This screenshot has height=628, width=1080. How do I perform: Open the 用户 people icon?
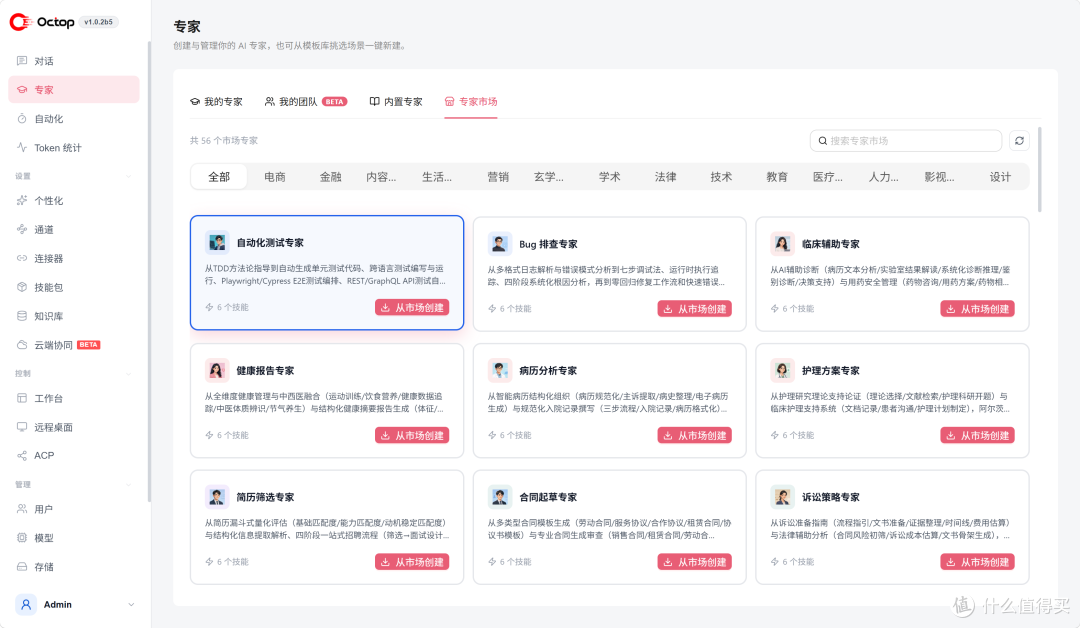(x=22, y=509)
